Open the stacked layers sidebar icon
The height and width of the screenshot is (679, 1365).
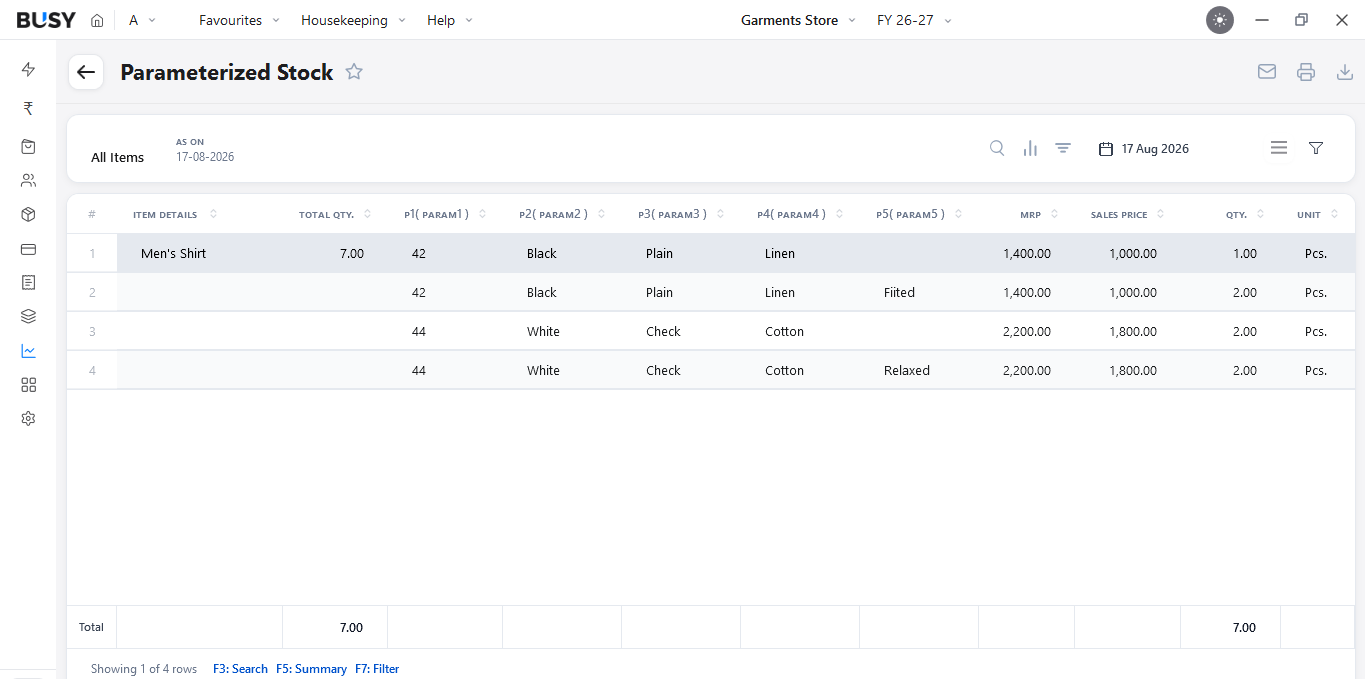[x=28, y=316]
